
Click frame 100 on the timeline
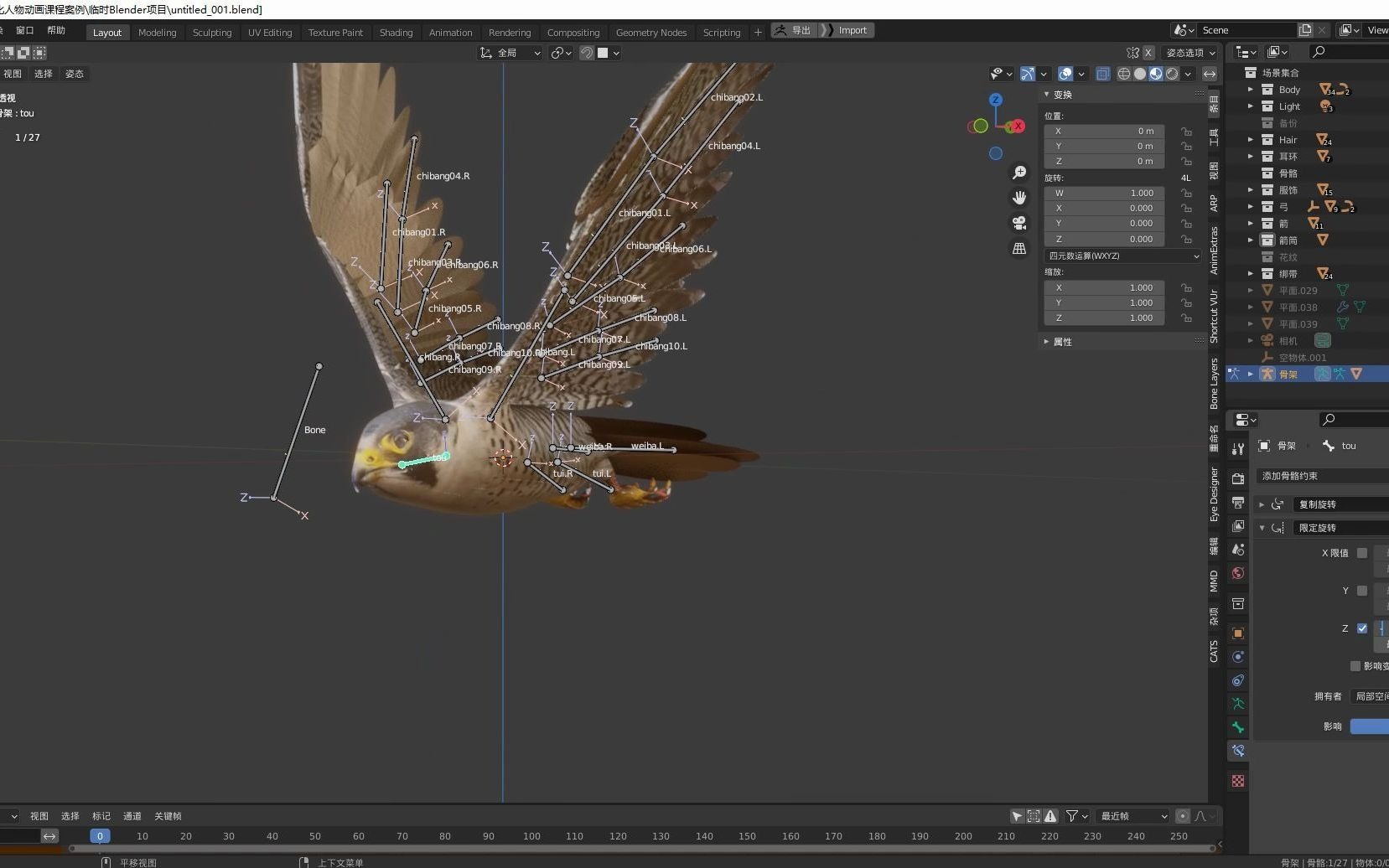[531, 836]
